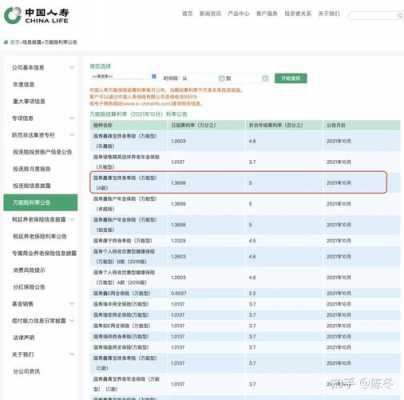Open the end date calendar icon
The image size is (404, 400).
click(265, 78)
